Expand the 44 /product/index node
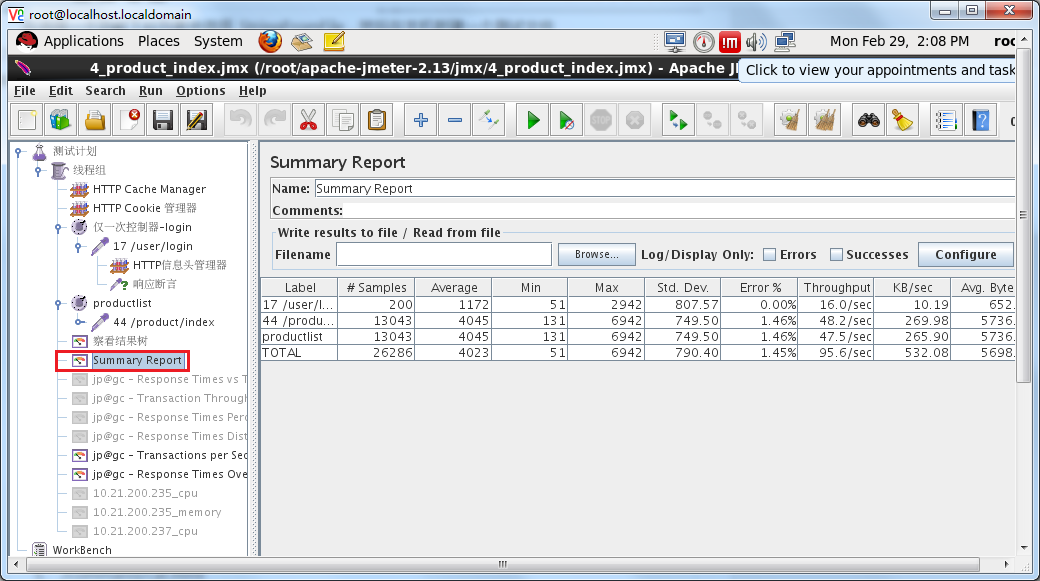This screenshot has height=581, width=1040. [x=79, y=322]
